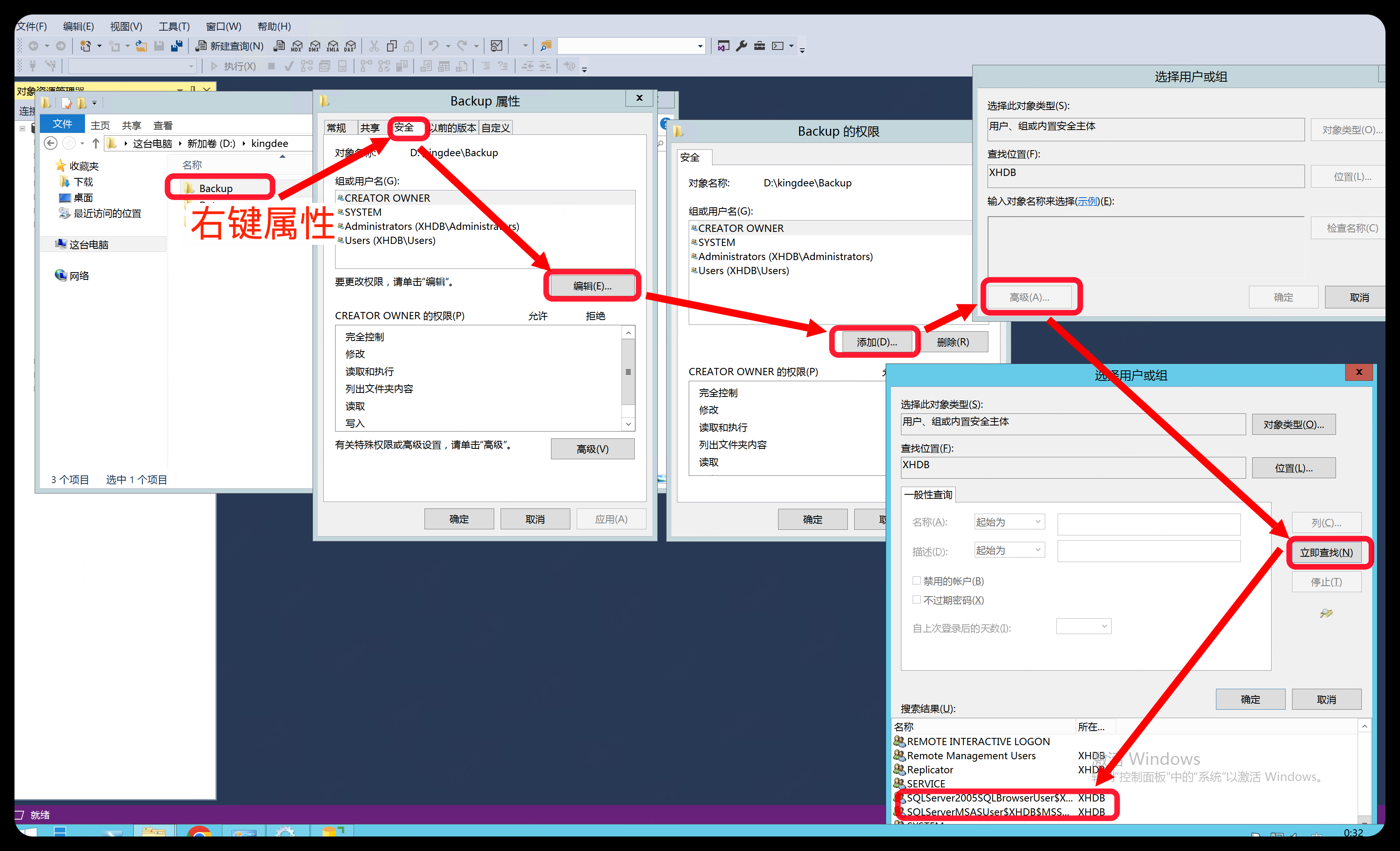Screen dimensions: 1400x851
Task: Click the Undo arrow toolbar icon
Action: point(433,46)
